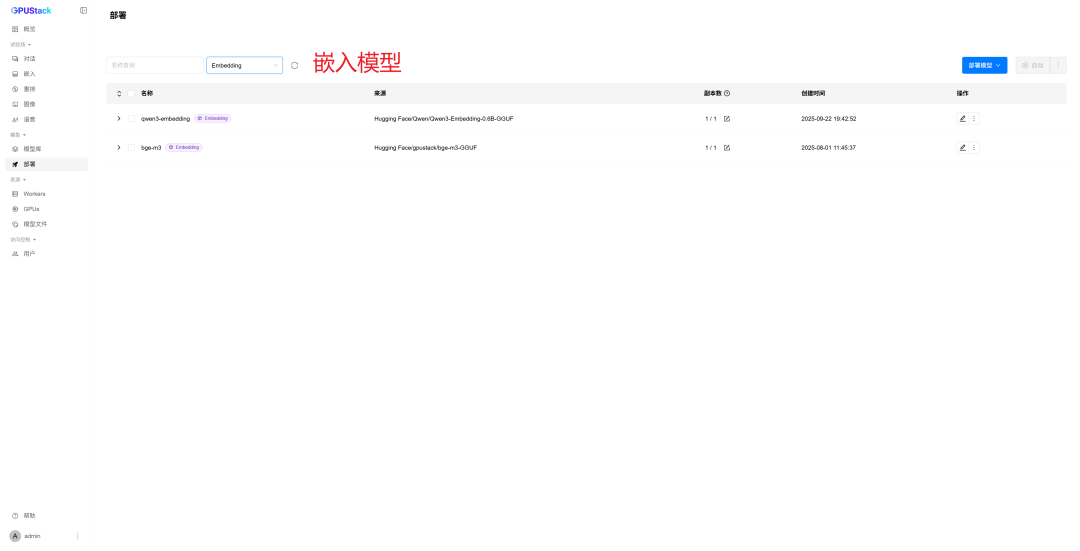
Task: Edit replica count for bge-m3
Action: click(727, 147)
